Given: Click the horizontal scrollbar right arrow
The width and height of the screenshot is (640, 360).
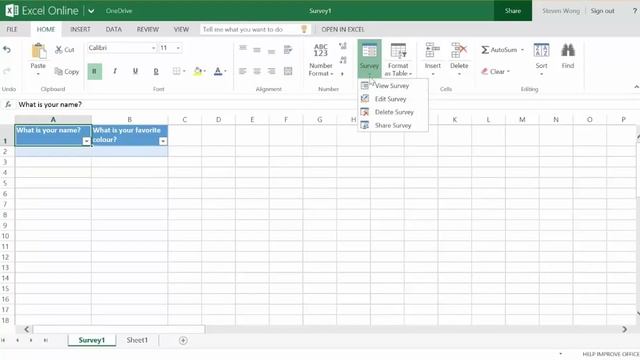Looking at the screenshot, I should (x=624, y=329).
